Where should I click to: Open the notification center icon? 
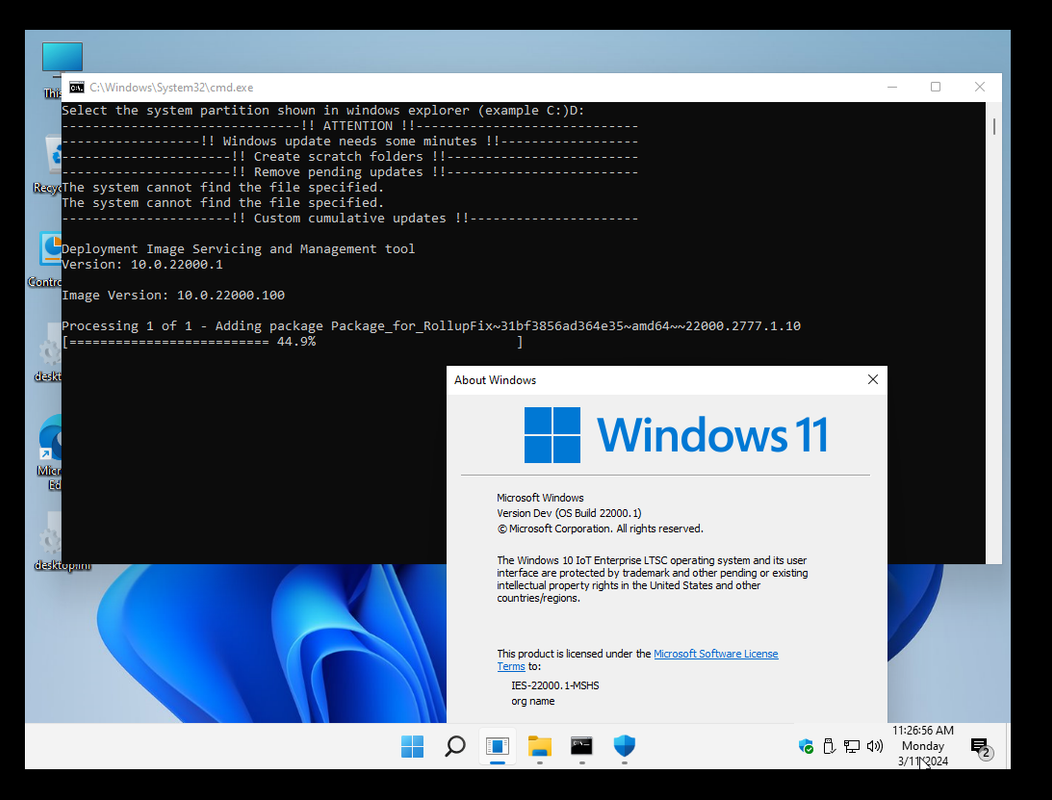click(x=980, y=747)
